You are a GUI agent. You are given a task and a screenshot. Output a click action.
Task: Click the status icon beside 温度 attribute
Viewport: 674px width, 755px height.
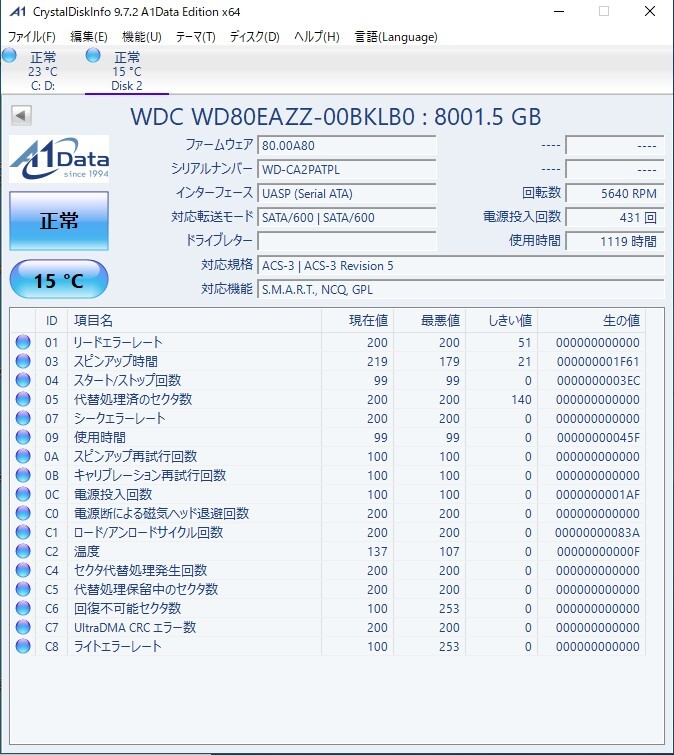[x=23, y=552]
